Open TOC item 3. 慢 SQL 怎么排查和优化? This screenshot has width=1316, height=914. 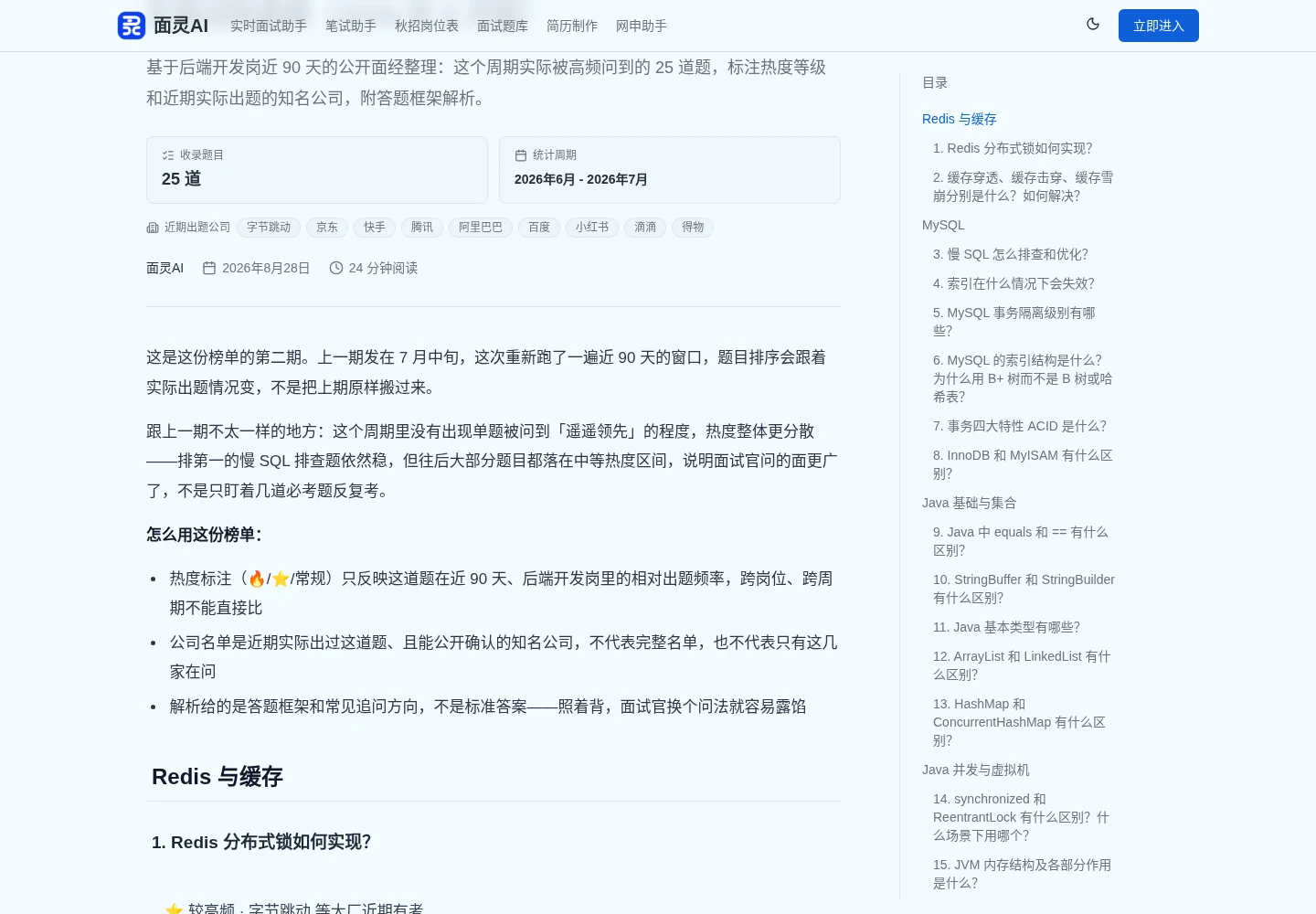click(x=1011, y=254)
